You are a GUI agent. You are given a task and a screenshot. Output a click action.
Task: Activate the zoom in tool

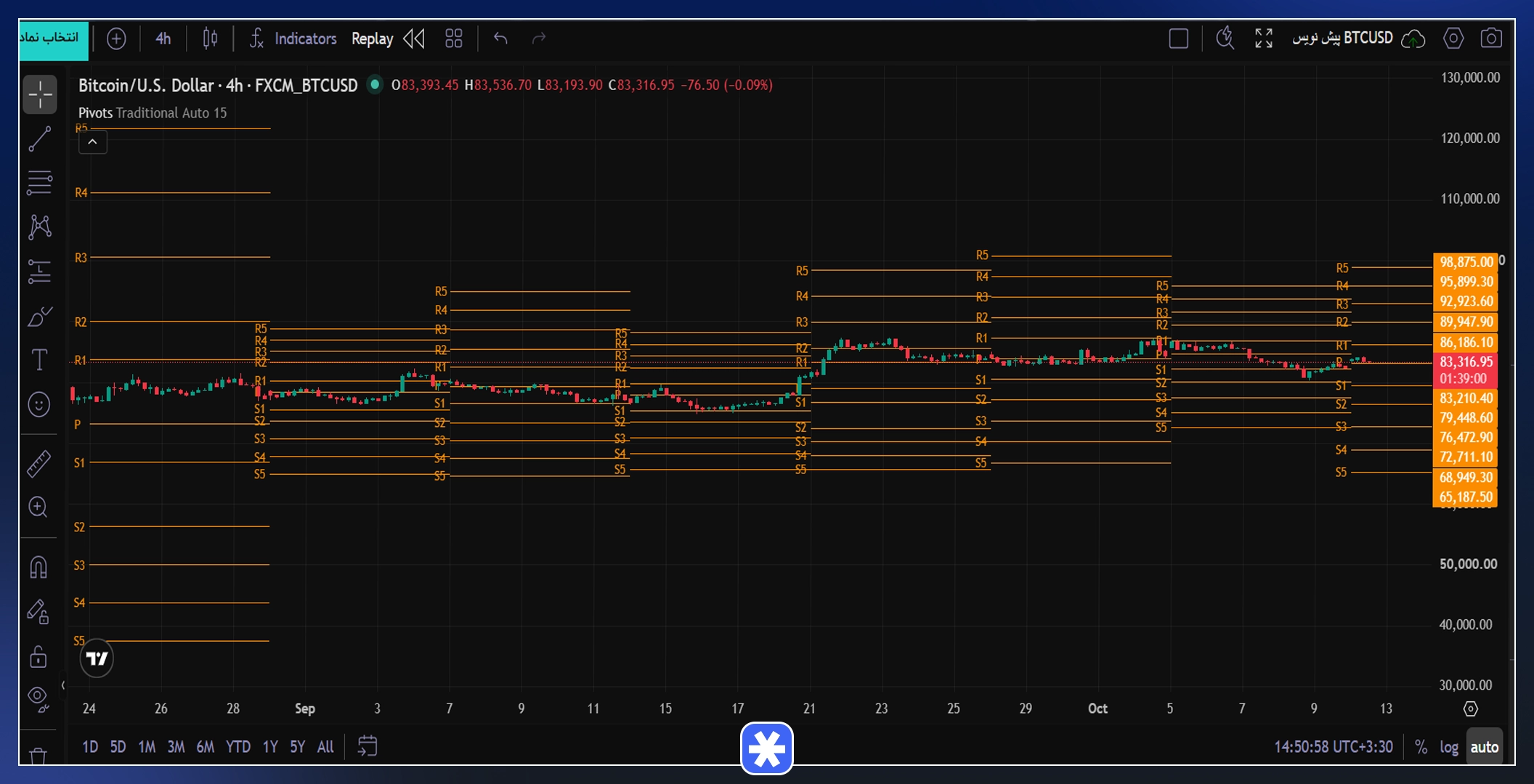click(x=38, y=507)
